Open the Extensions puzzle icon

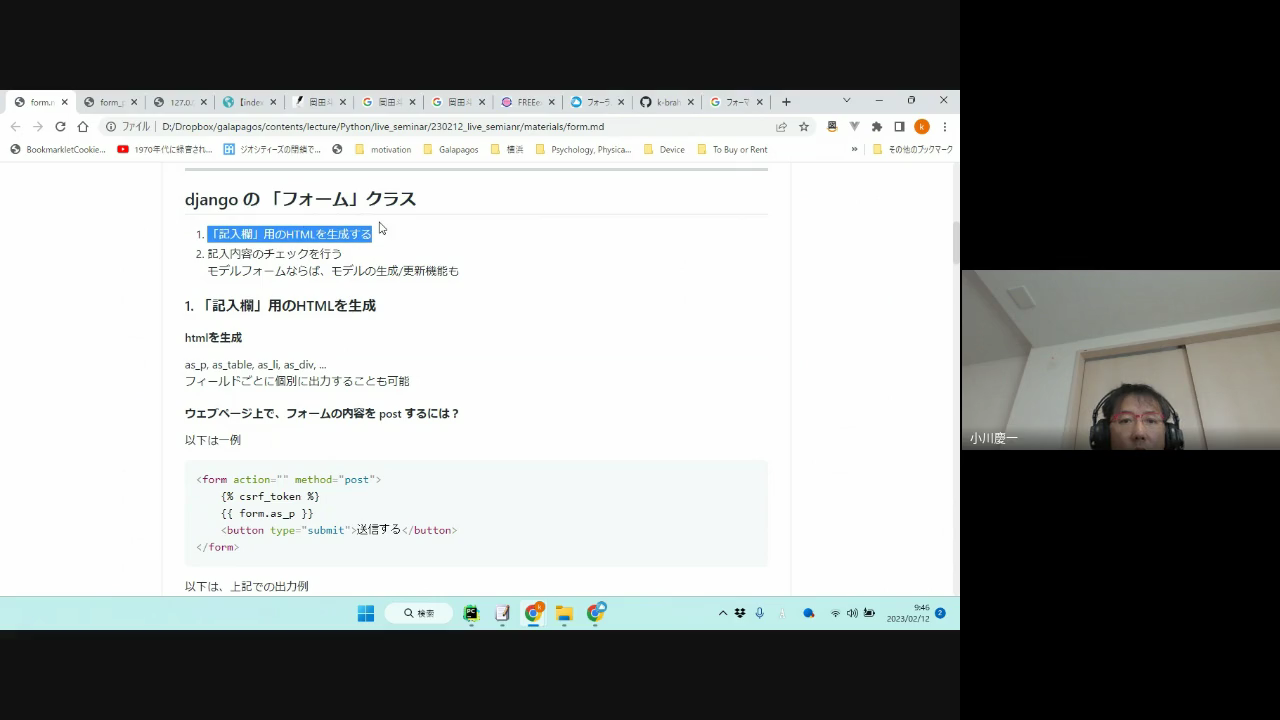click(x=877, y=127)
